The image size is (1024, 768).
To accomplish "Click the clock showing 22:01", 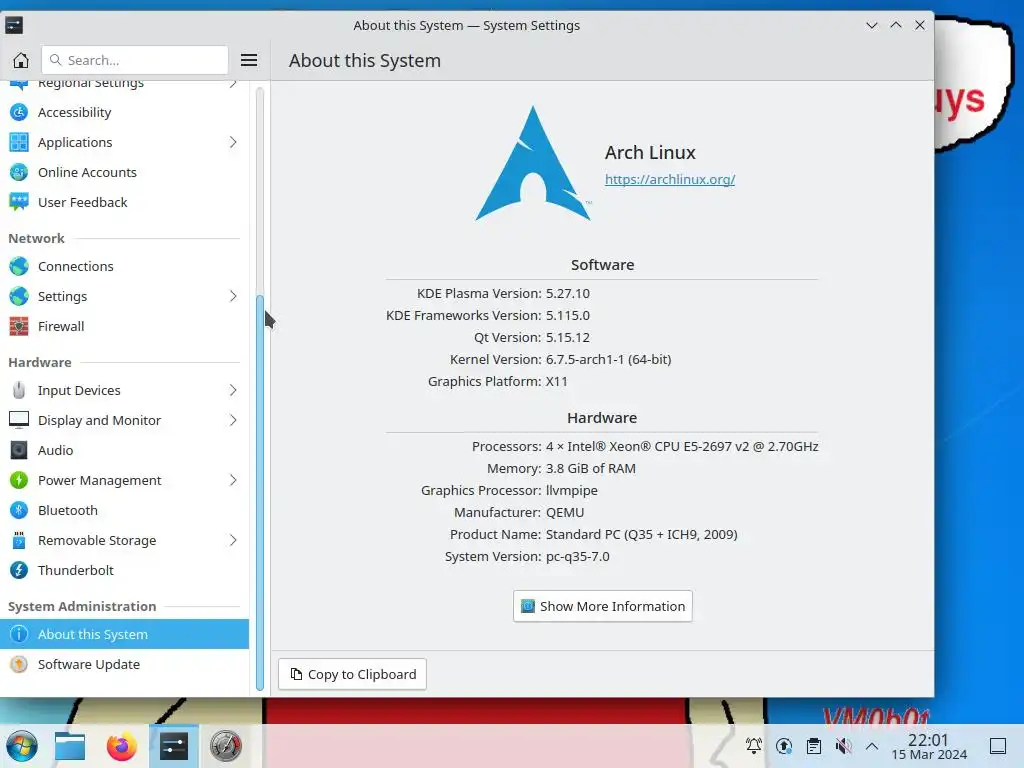I will pyautogui.click(x=928, y=740).
